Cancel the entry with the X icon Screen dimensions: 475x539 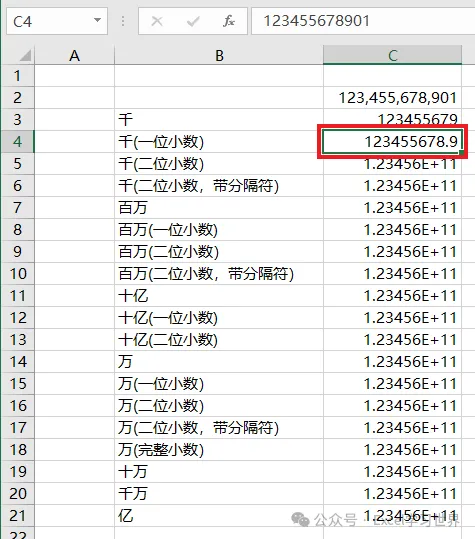157,21
